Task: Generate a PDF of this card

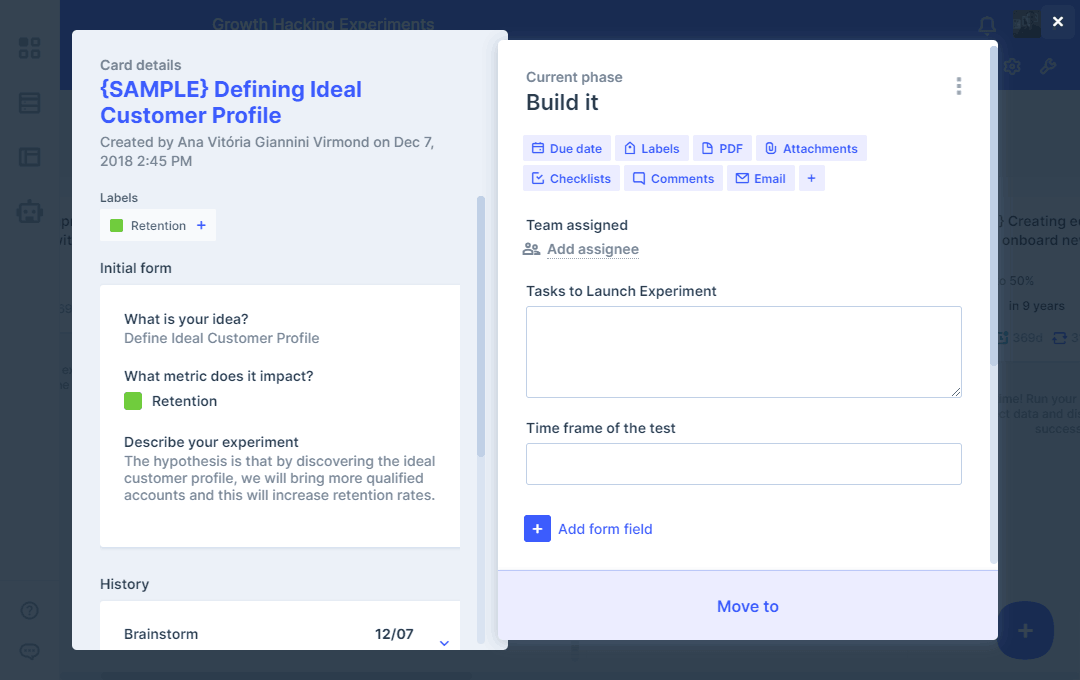Action: pyautogui.click(x=721, y=148)
